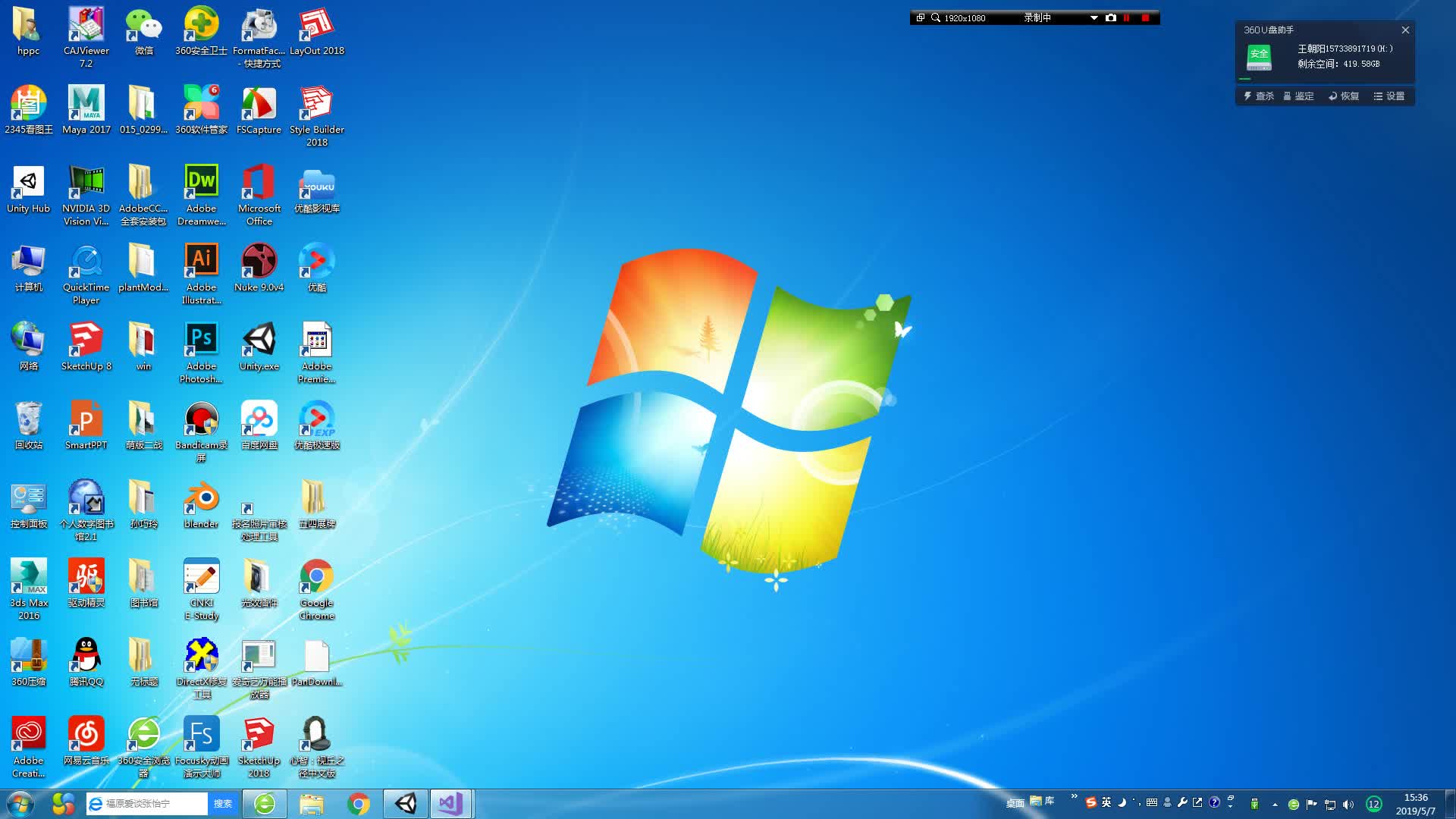
Task: Select the plantMod folder on desktop
Action: 143,268
